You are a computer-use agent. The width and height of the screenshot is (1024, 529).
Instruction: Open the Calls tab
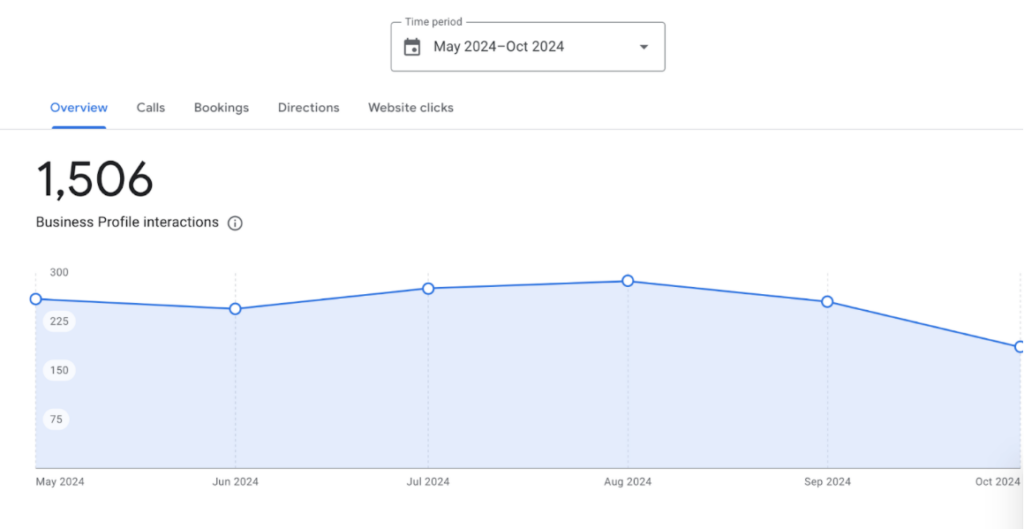pos(151,108)
